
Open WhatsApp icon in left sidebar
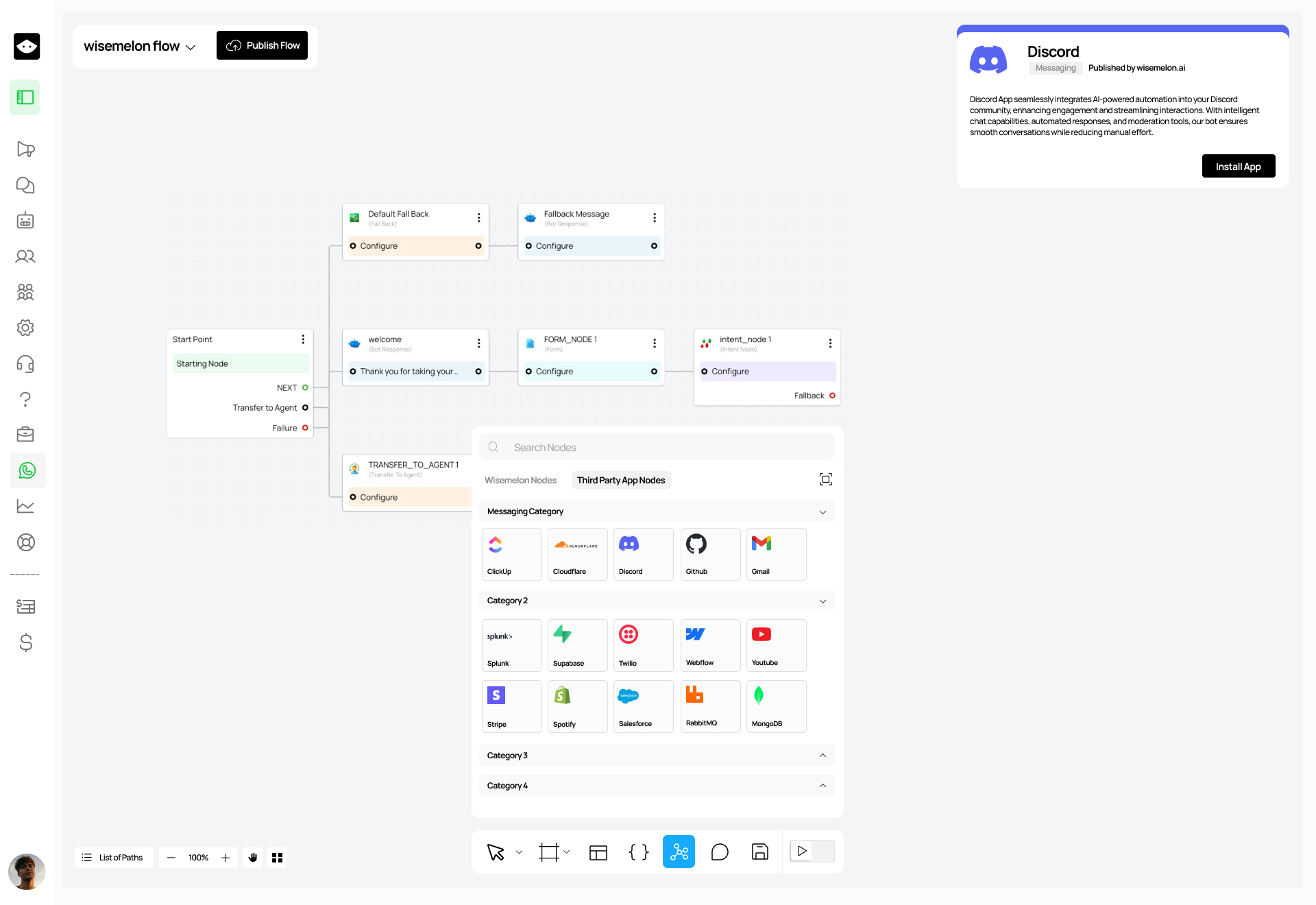(x=27, y=470)
